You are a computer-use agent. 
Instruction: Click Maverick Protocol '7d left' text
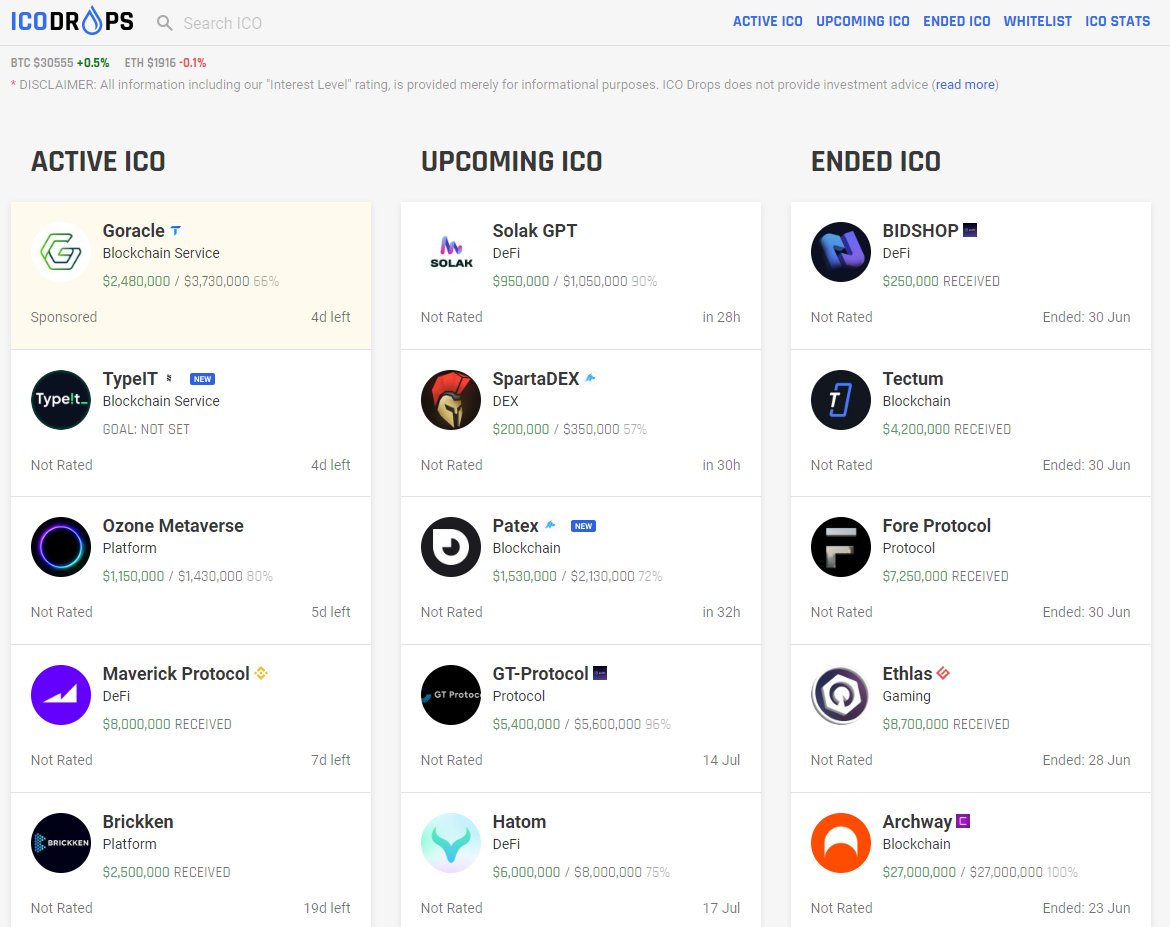pyautogui.click(x=331, y=760)
